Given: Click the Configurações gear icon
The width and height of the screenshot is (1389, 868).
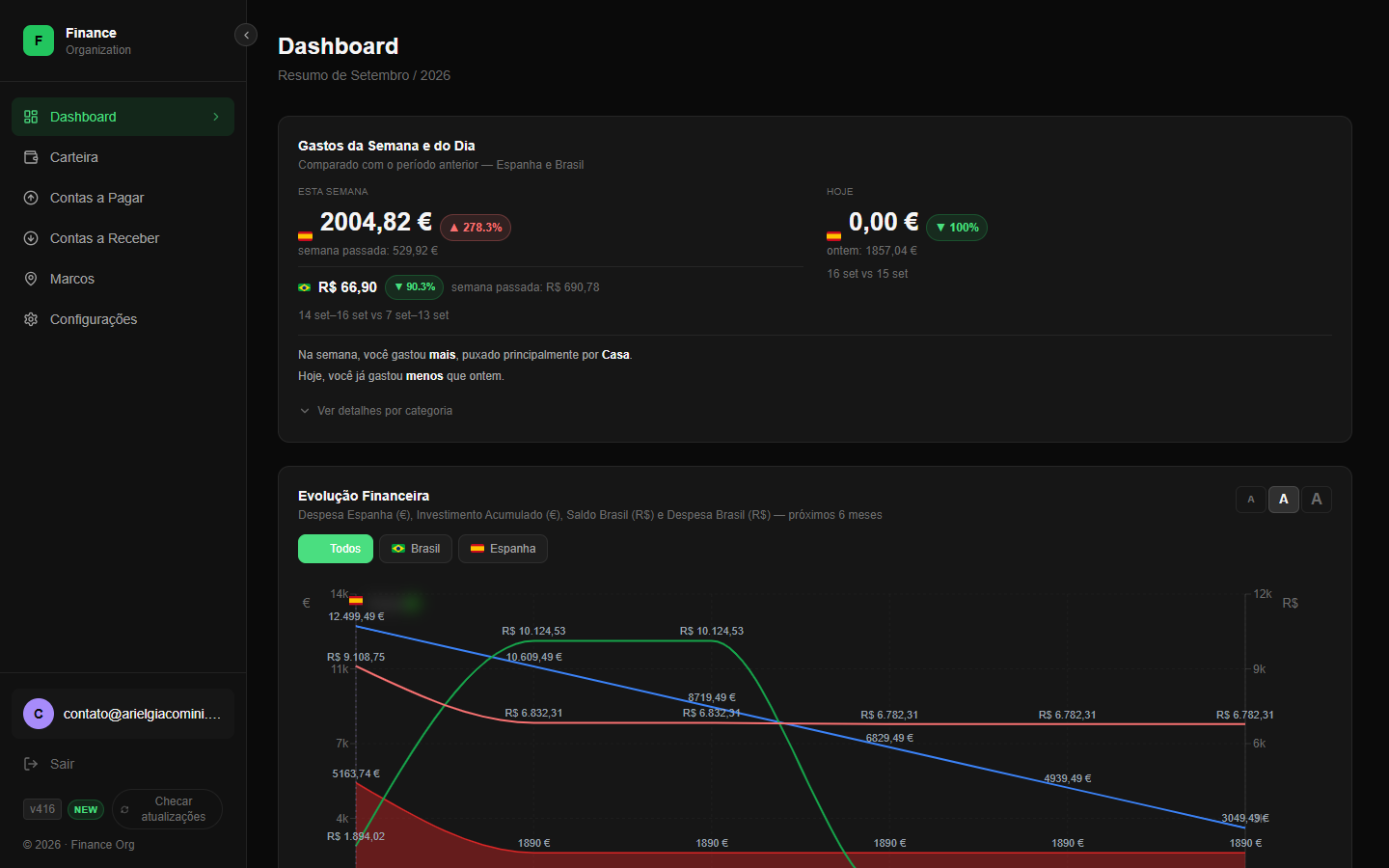Looking at the screenshot, I should 31,319.
